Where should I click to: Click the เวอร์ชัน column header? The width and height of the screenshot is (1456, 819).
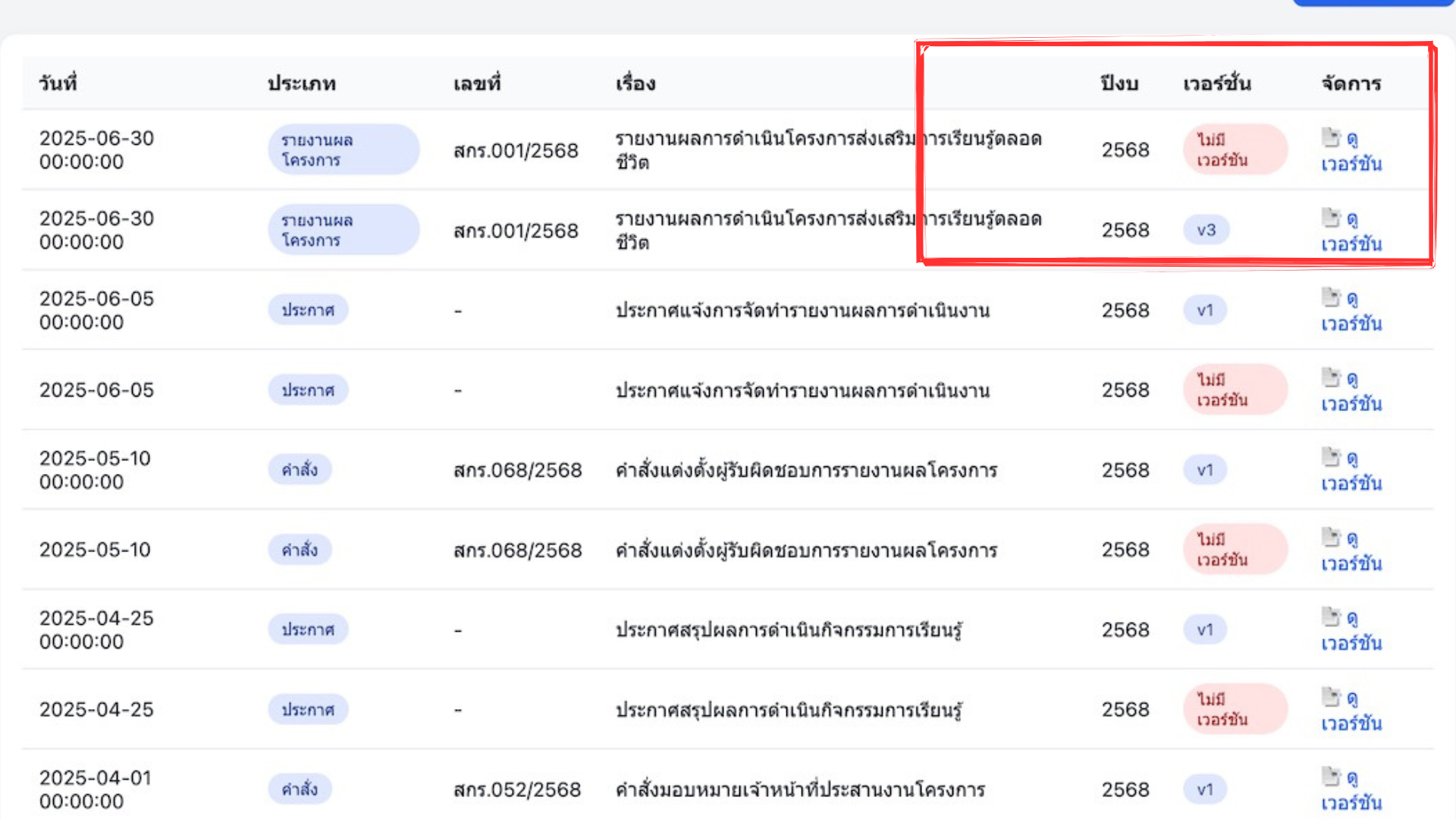coord(1216,83)
